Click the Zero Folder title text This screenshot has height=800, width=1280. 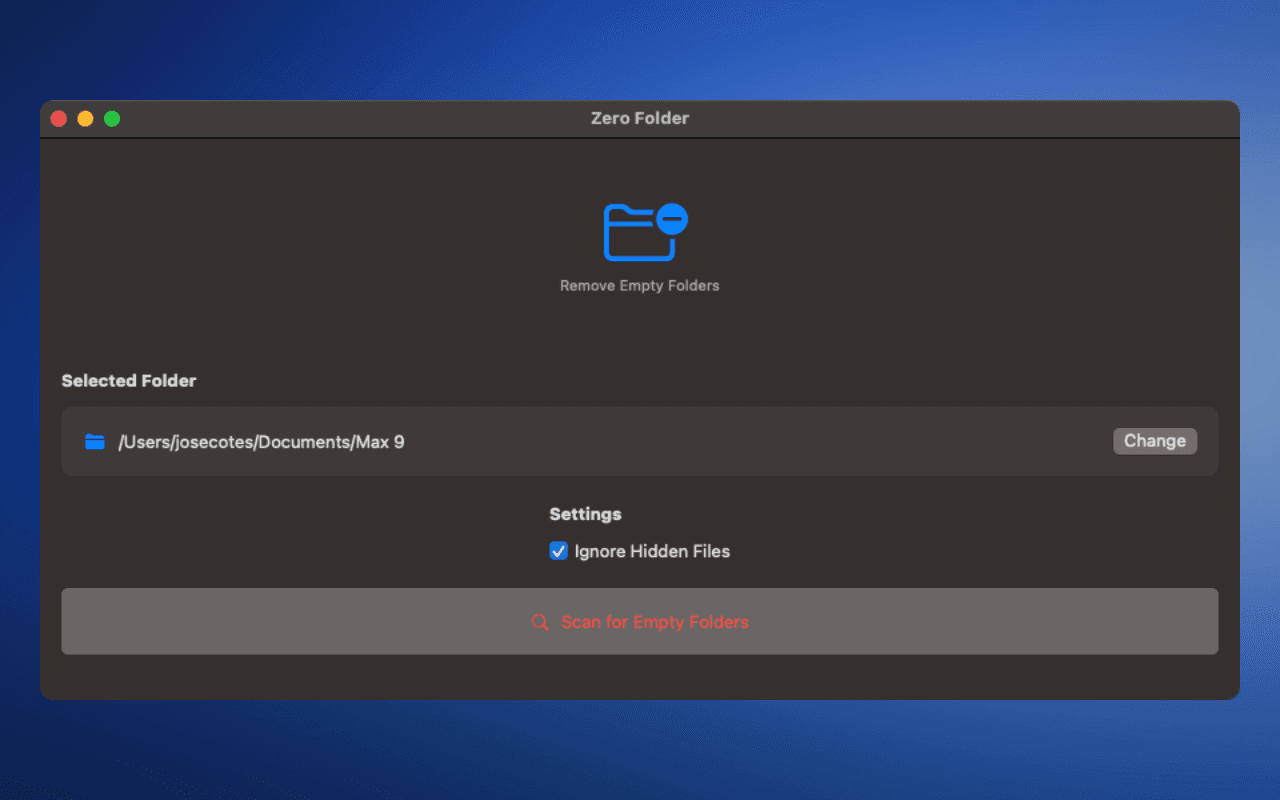tap(639, 118)
